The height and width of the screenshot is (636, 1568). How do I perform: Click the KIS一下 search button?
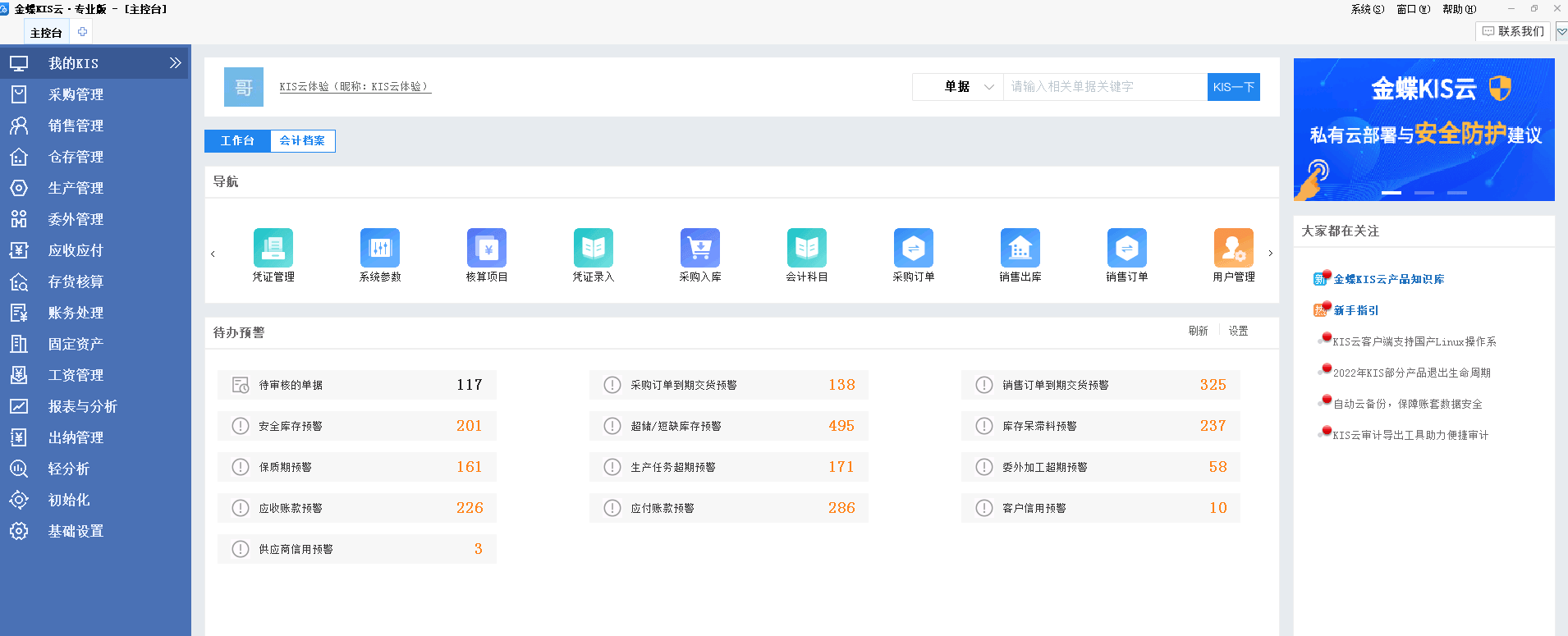point(1234,87)
